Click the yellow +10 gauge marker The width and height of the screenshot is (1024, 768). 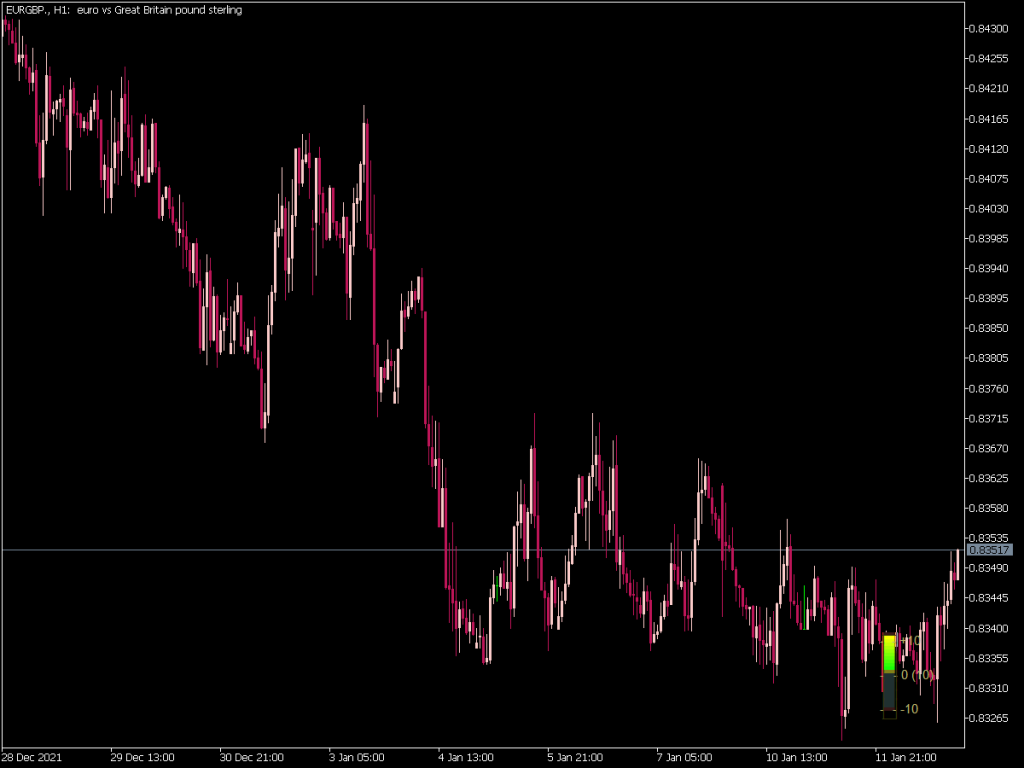click(x=910, y=641)
